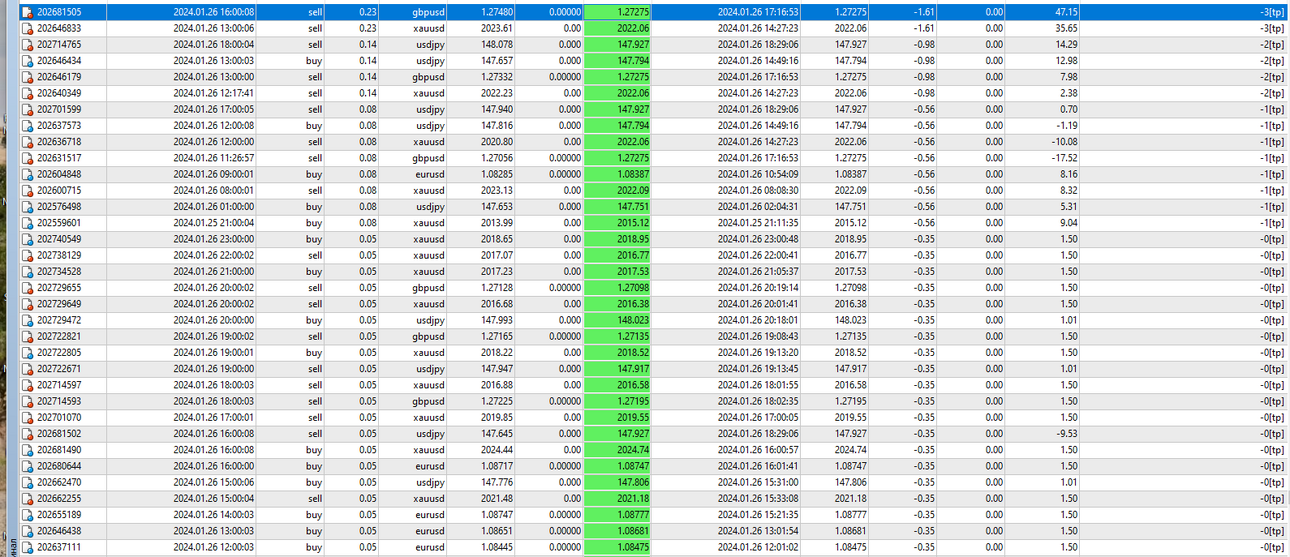Pick the trade icon for order 202637573
This screenshot has height=557, width=1290.
[x=27, y=126]
